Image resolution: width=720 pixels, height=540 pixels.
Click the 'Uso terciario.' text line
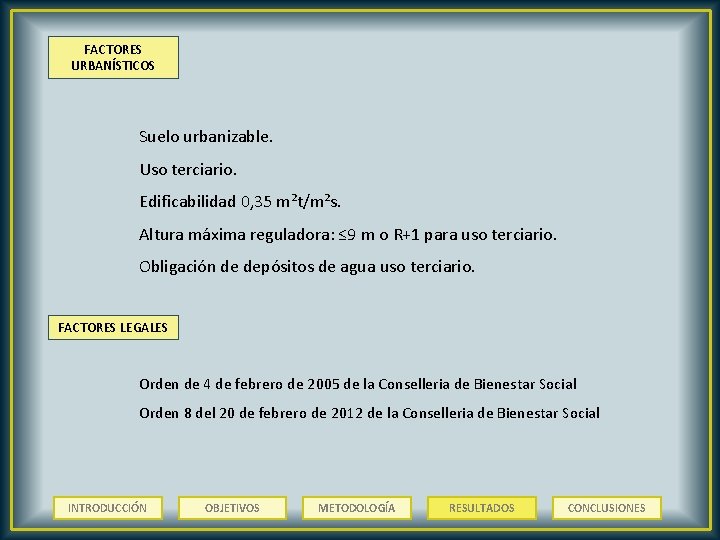point(188,169)
